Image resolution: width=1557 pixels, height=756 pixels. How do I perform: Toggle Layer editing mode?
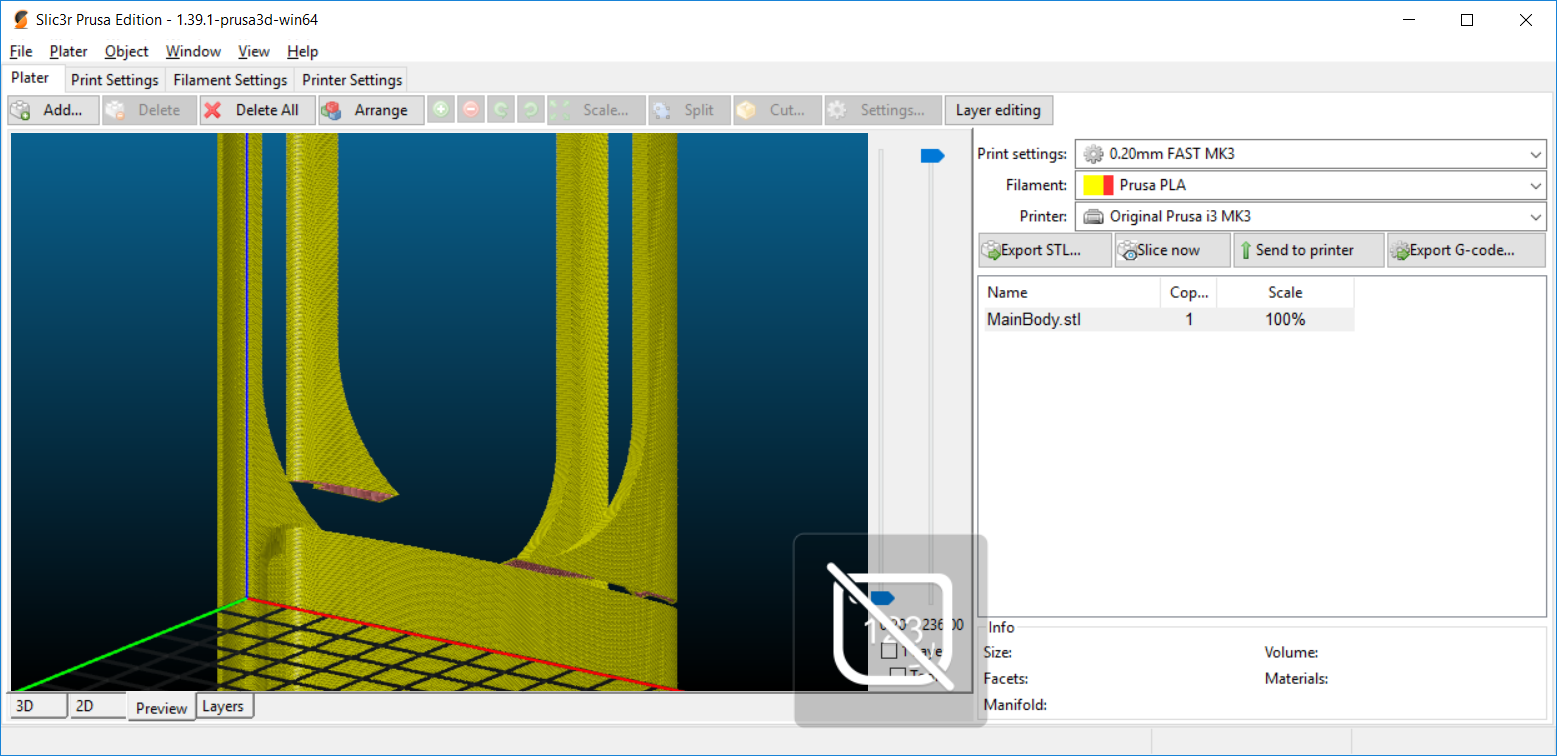pos(998,110)
